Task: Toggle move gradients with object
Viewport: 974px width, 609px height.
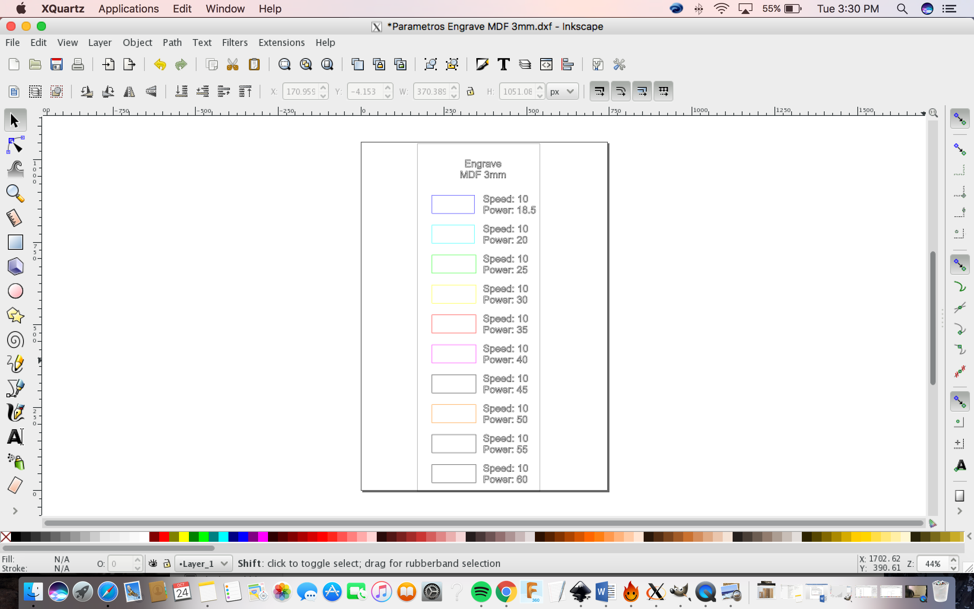Action: (x=642, y=91)
